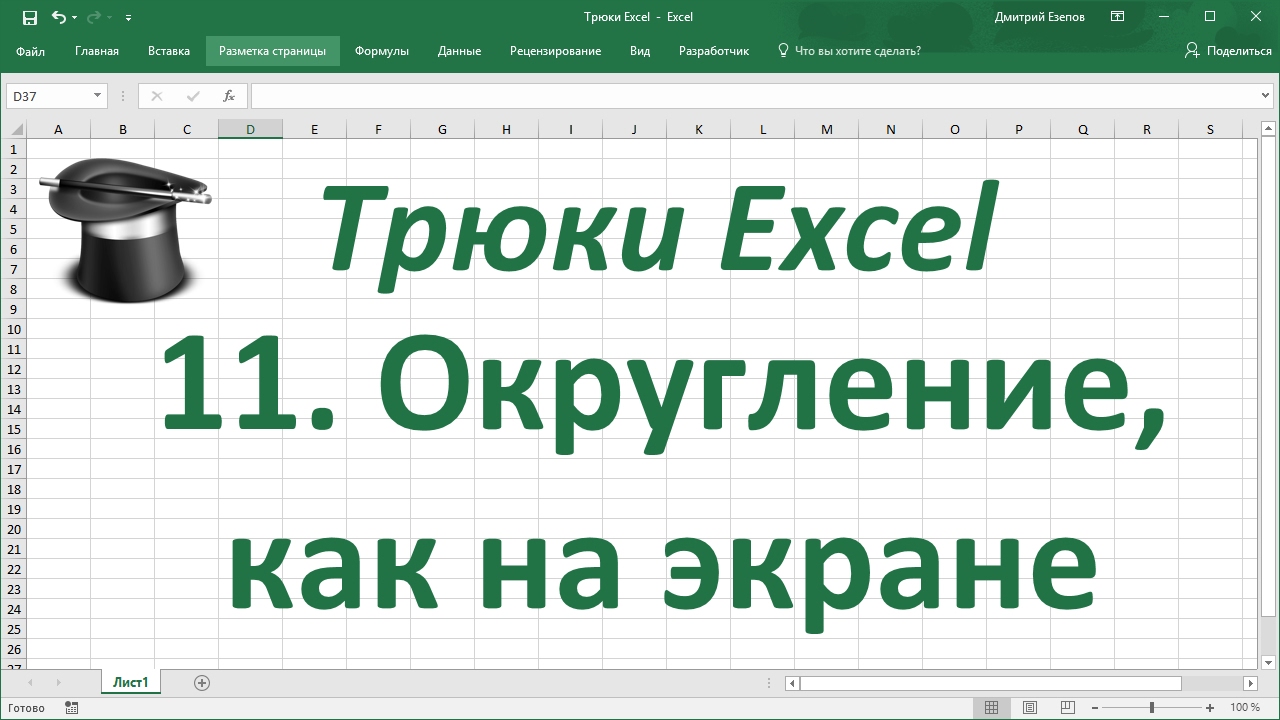This screenshot has width=1280, height=720.
Task: Switch to Normal view in status bar
Action: (991, 708)
